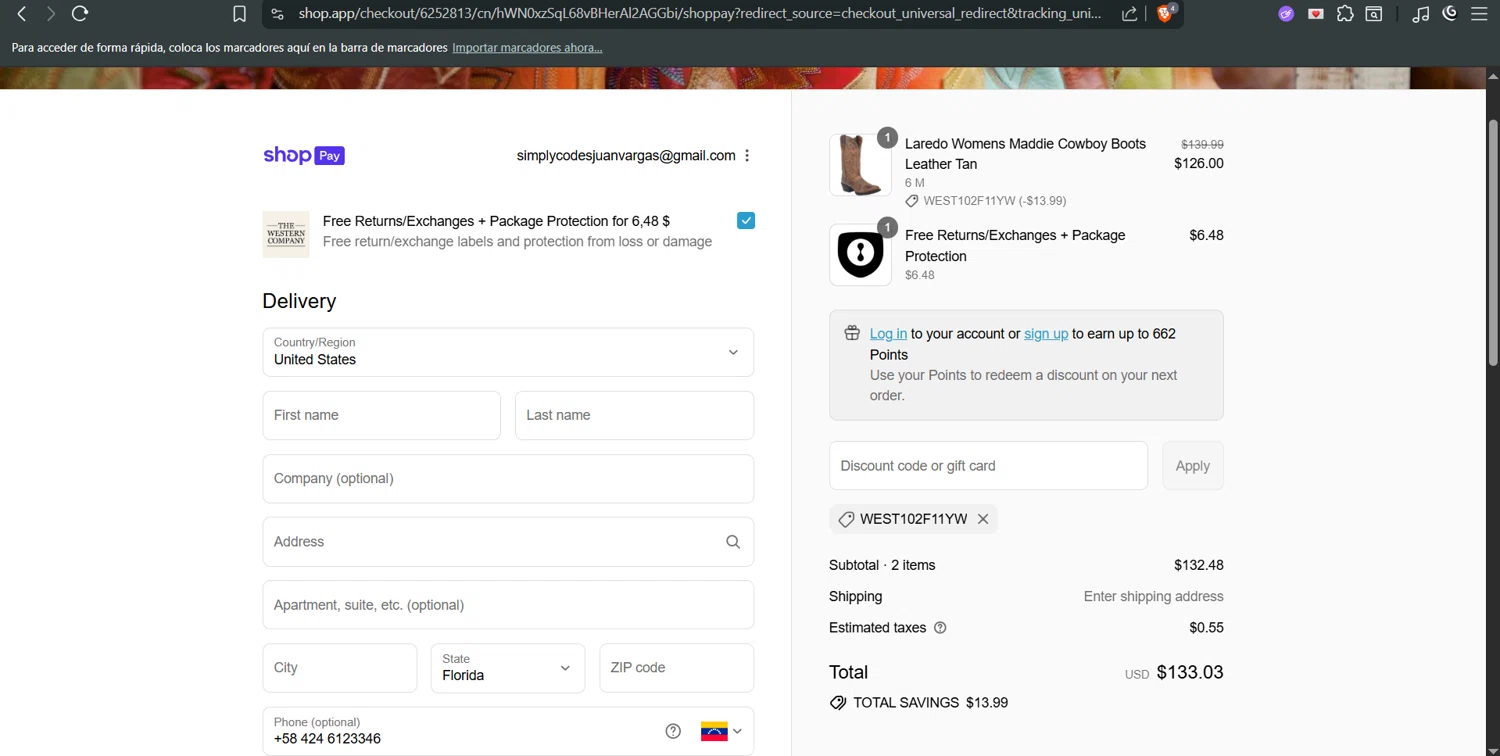The height and width of the screenshot is (756, 1500).
Task: Open the media control music note
Action: [x=1420, y=14]
